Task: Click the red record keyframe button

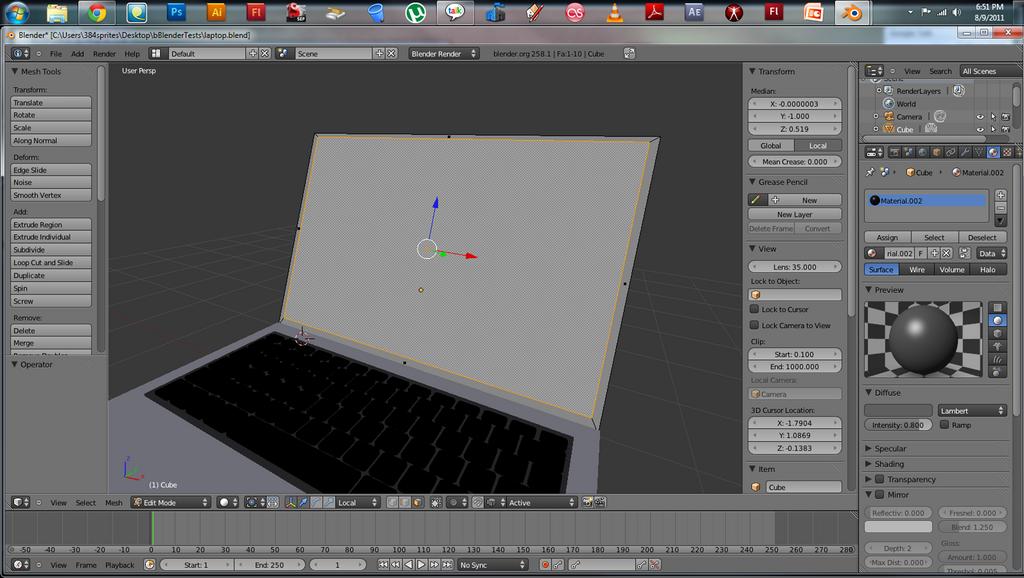Action: (x=545, y=565)
